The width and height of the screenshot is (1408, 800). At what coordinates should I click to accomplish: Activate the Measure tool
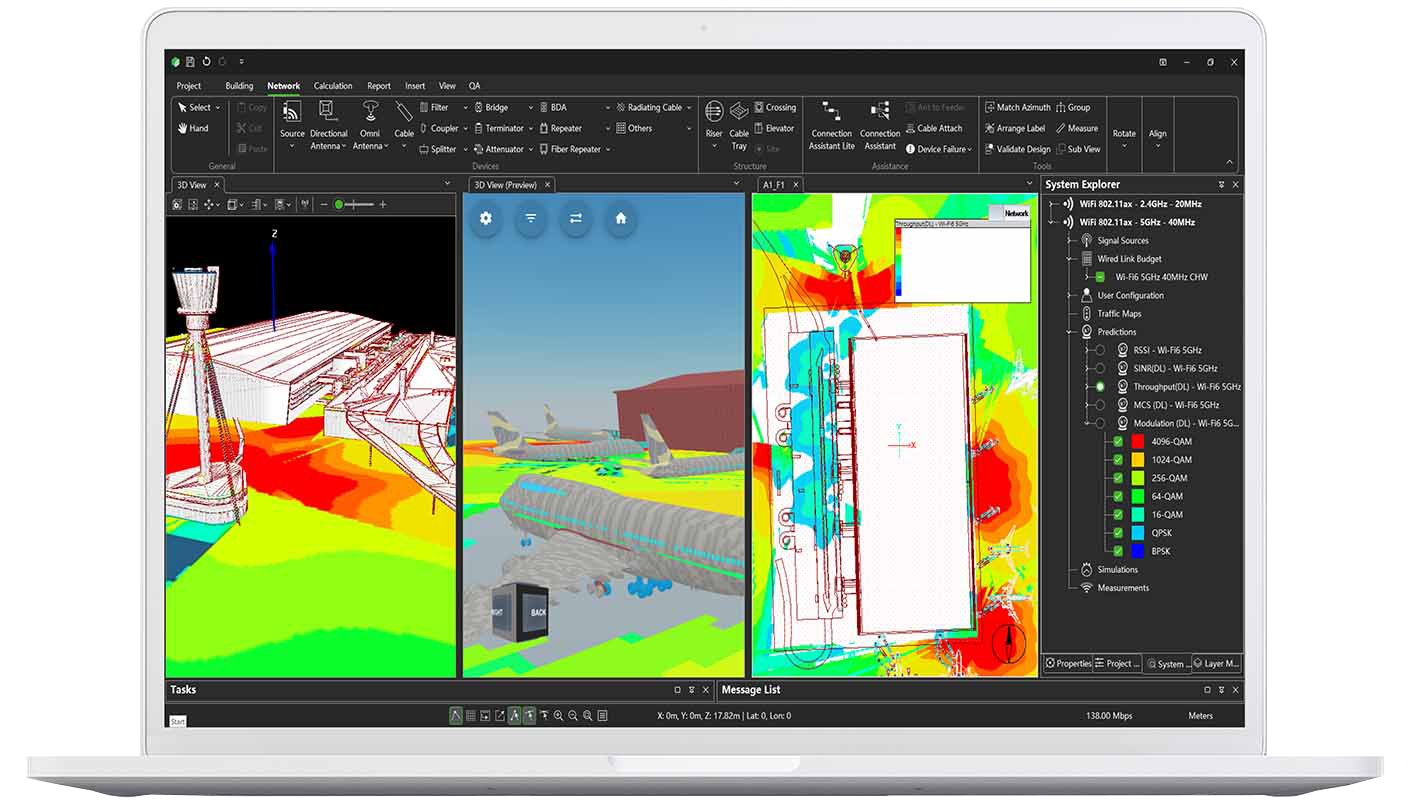pyautogui.click(x=1077, y=128)
